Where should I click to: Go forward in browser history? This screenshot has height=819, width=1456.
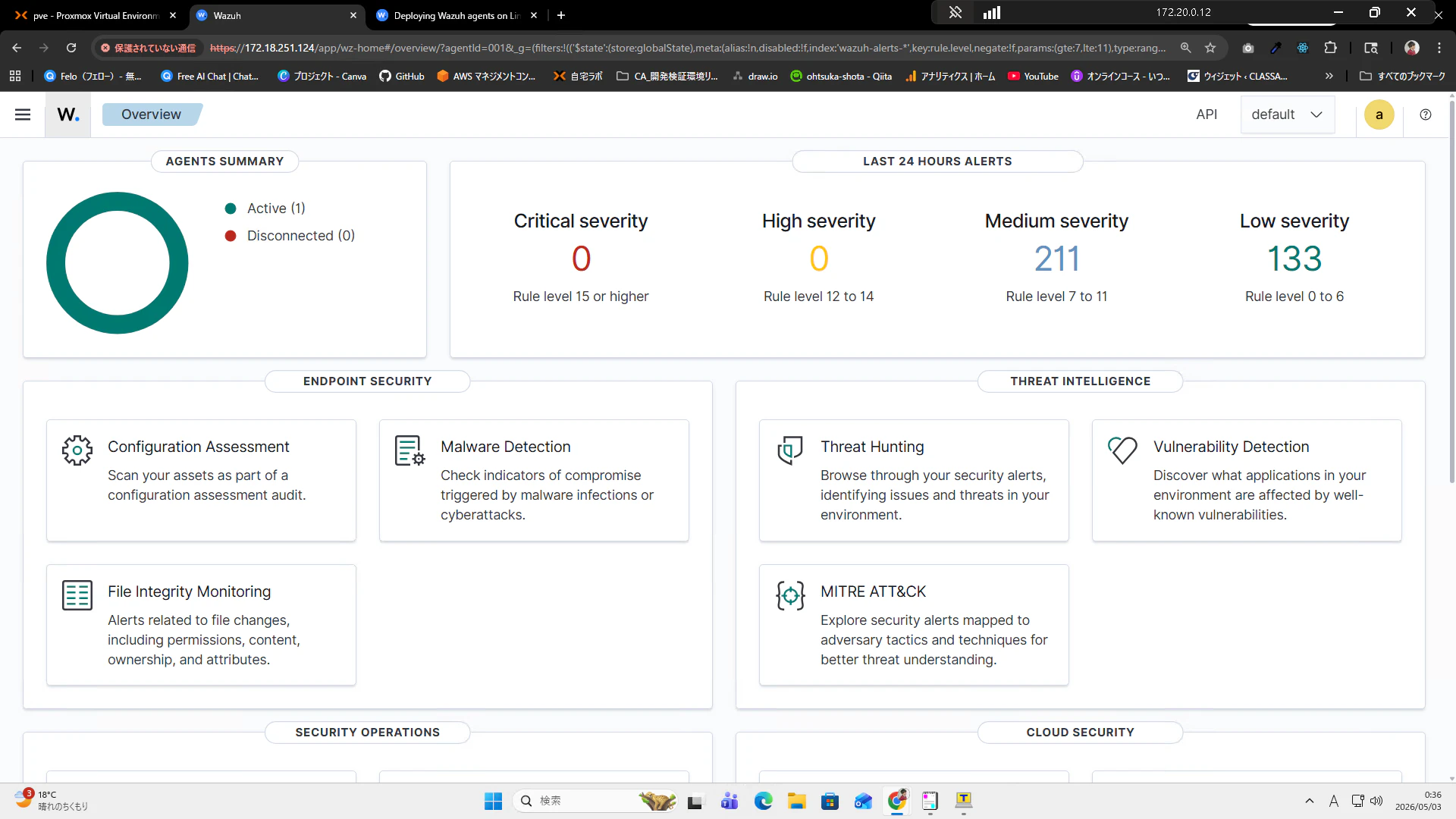click(44, 48)
